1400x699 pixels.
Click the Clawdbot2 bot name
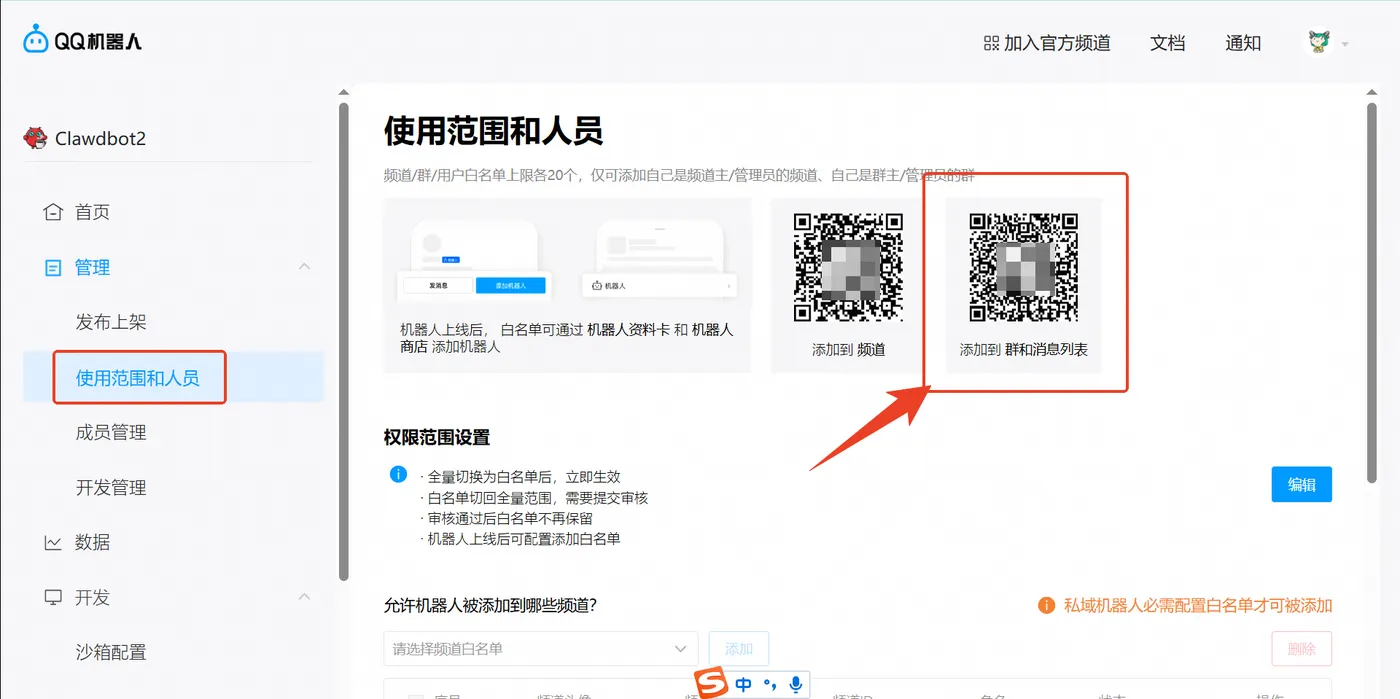pos(100,138)
